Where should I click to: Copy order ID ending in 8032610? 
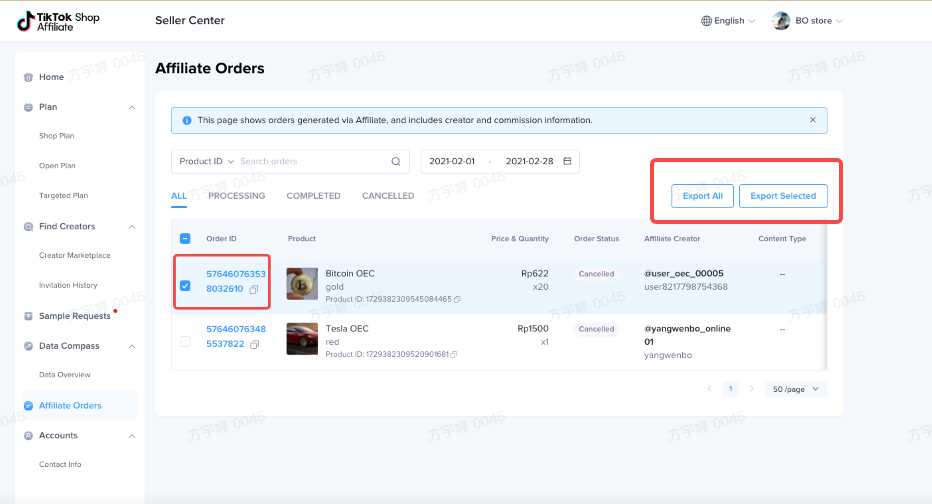coord(254,289)
